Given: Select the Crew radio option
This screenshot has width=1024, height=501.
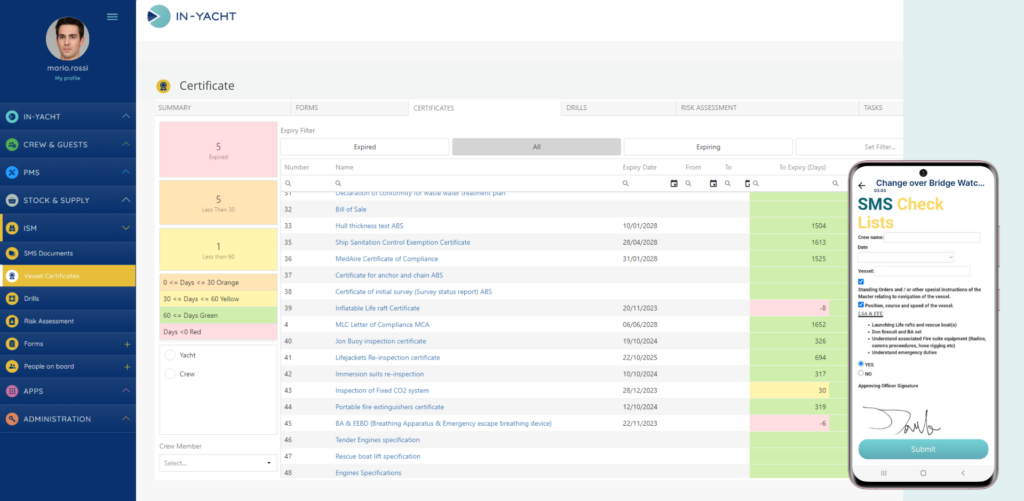Looking at the screenshot, I should pos(170,374).
